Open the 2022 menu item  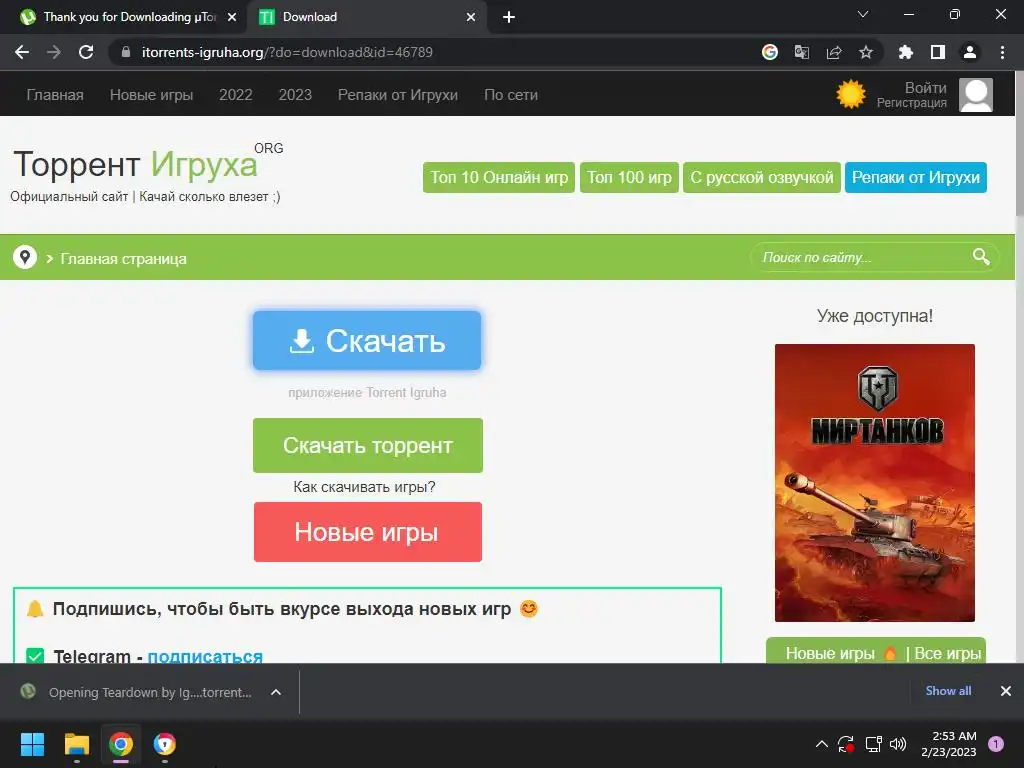[236, 95]
